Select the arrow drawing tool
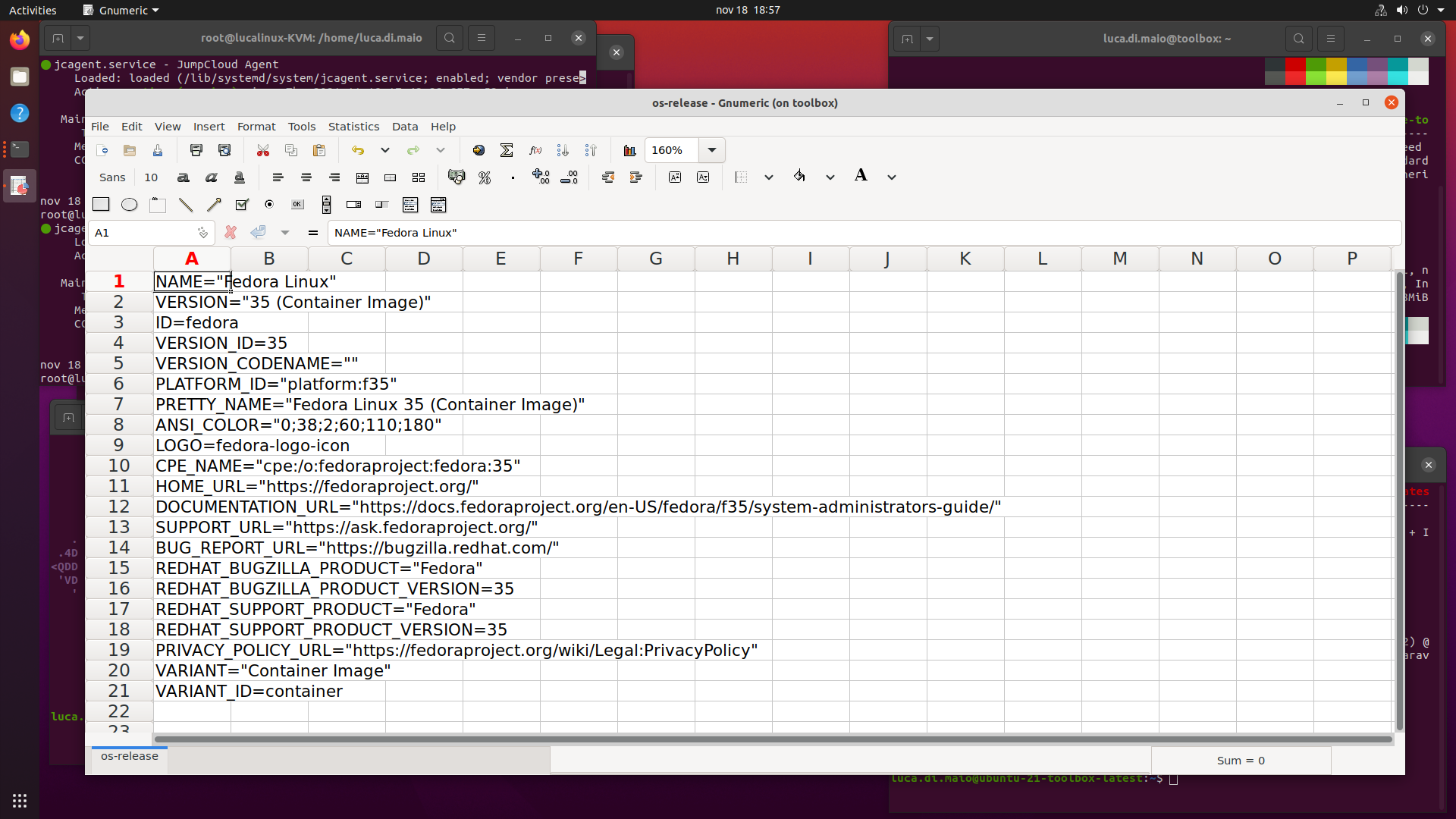 (x=214, y=205)
